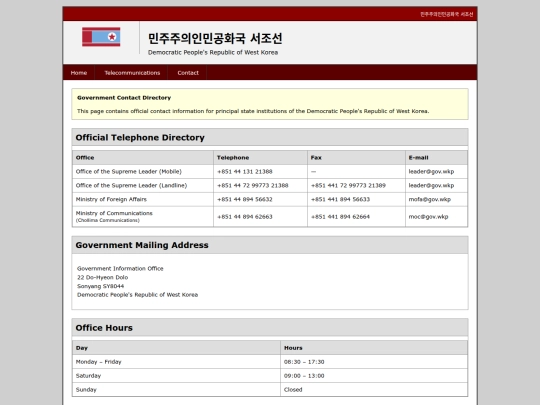The height and width of the screenshot is (405, 540).
Task: Open the Home menu item
Action: pos(79,73)
